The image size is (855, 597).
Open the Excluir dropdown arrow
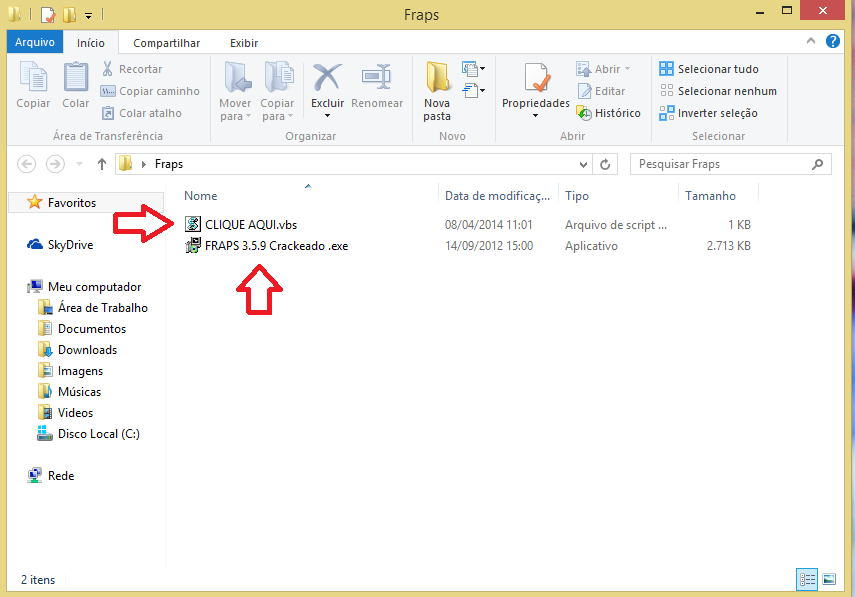(x=327, y=116)
